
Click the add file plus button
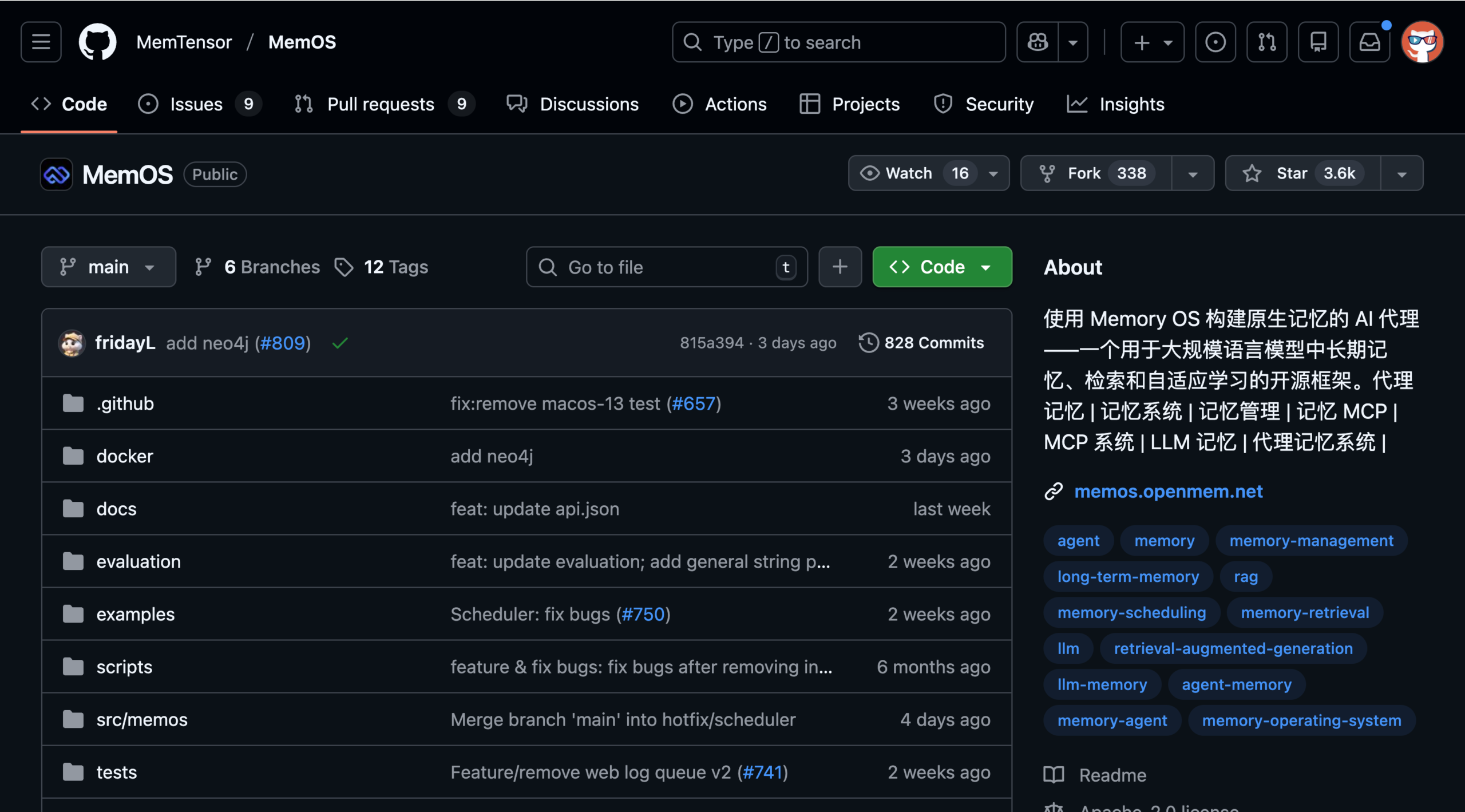pyautogui.click(x=840, y=267)
